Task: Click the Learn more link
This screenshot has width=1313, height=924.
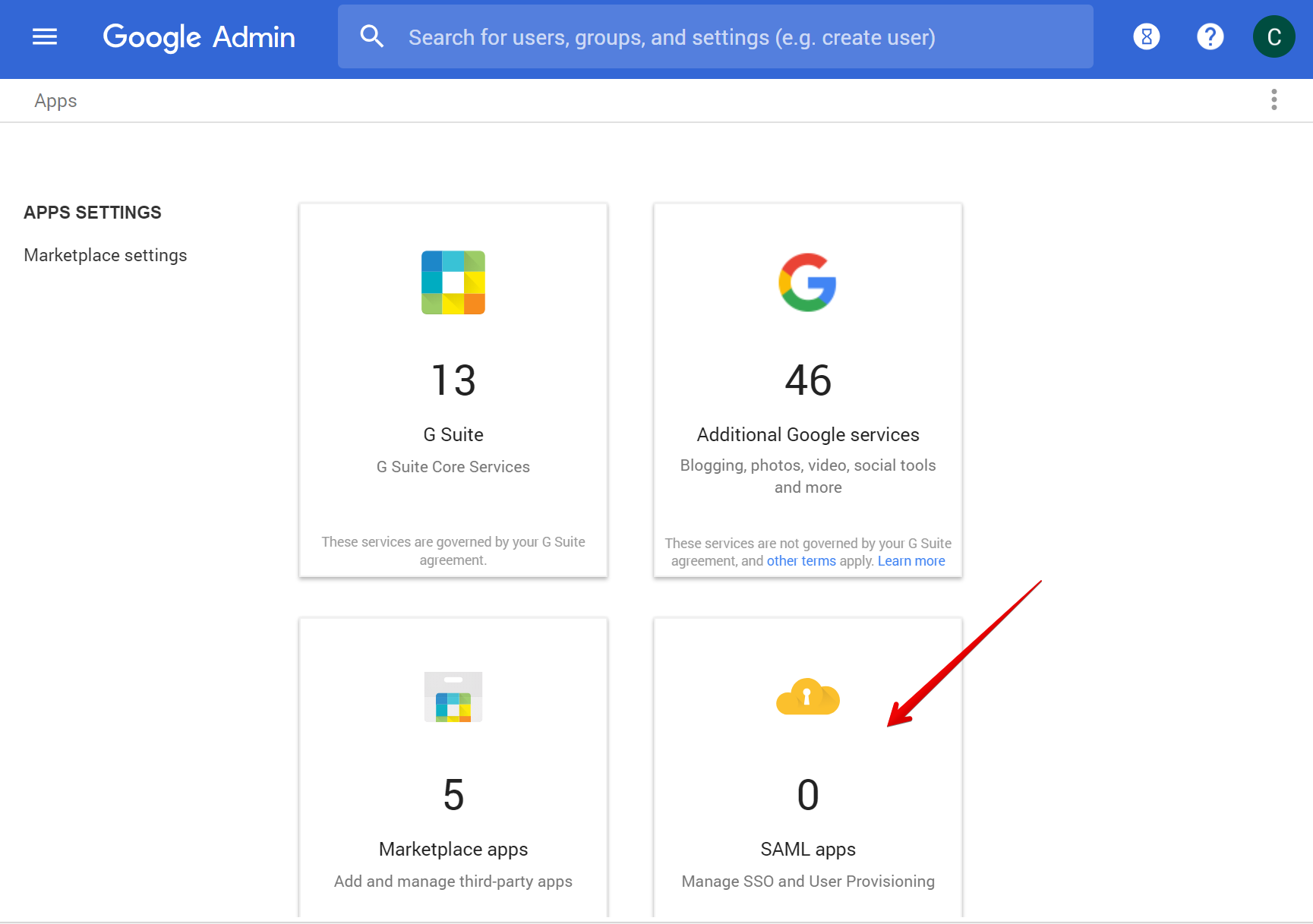Action: [911, 560]
